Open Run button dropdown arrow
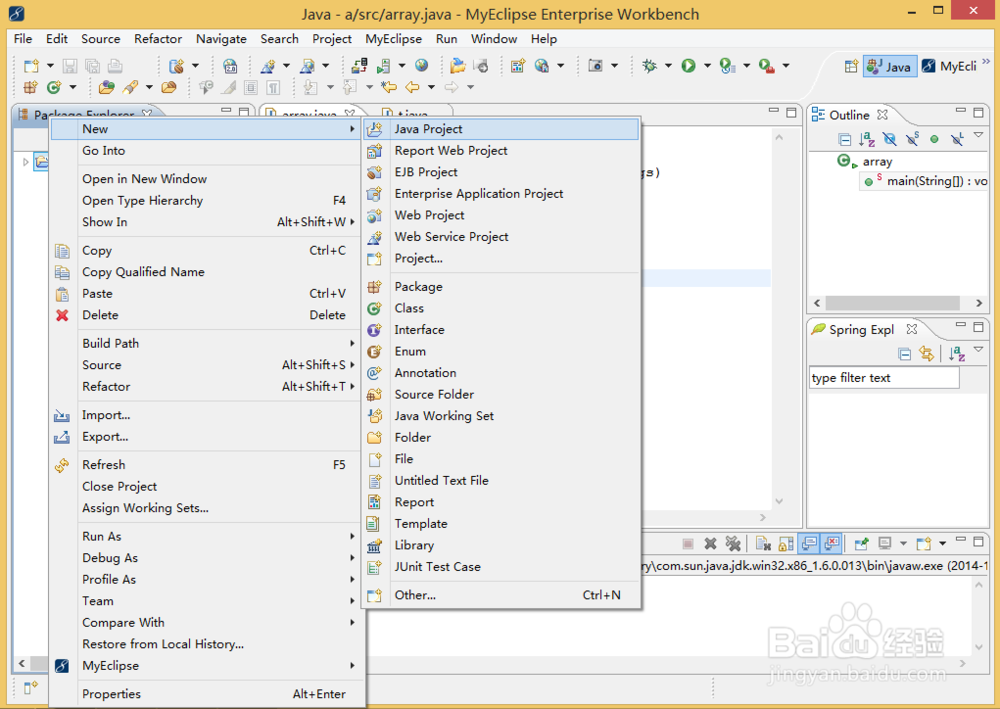 tap(707, 66)
